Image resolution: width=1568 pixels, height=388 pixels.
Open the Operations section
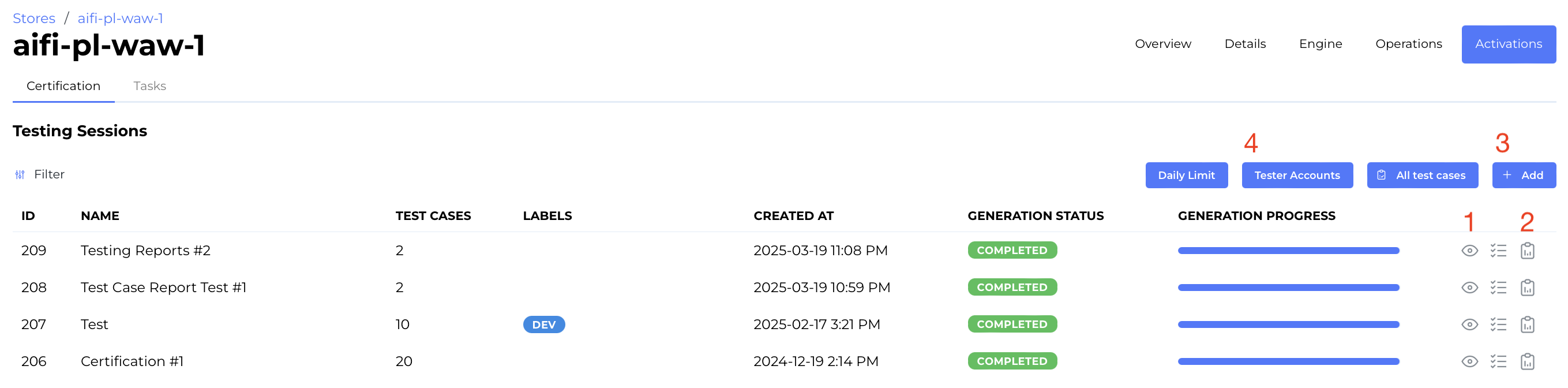click(1408, 44)
